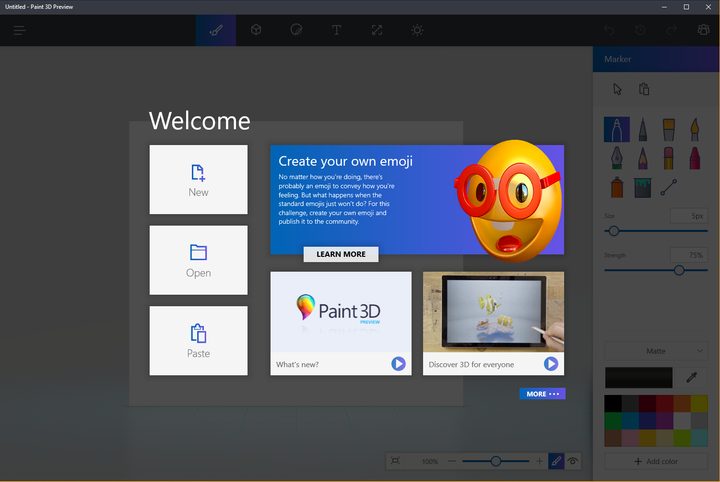
Task: Click the New file card
Action: pos(198,179)
